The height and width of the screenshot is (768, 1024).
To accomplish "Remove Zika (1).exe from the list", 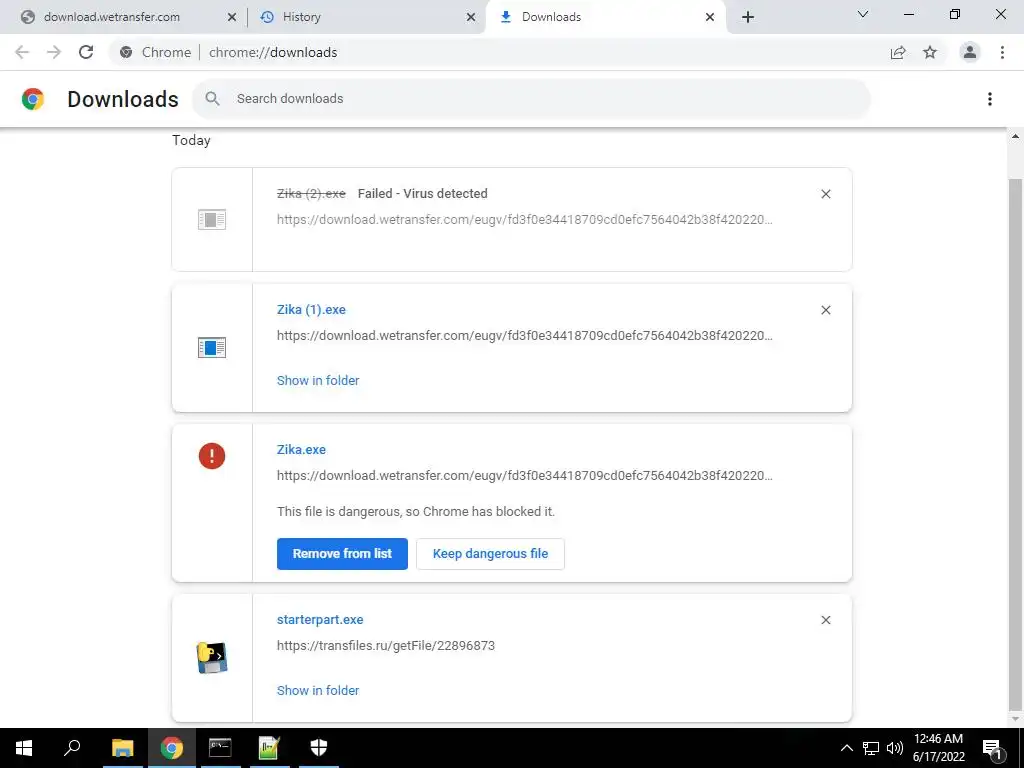I will coord(825,310).
